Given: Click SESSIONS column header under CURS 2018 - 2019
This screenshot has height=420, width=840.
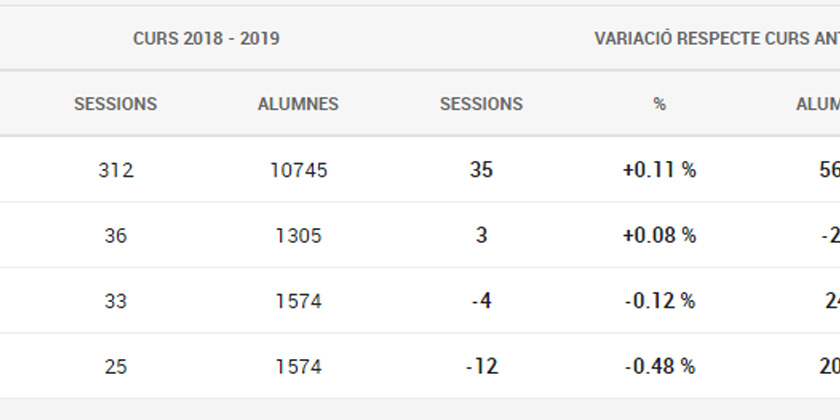Looking at the screenshot, I should [115, 104].
